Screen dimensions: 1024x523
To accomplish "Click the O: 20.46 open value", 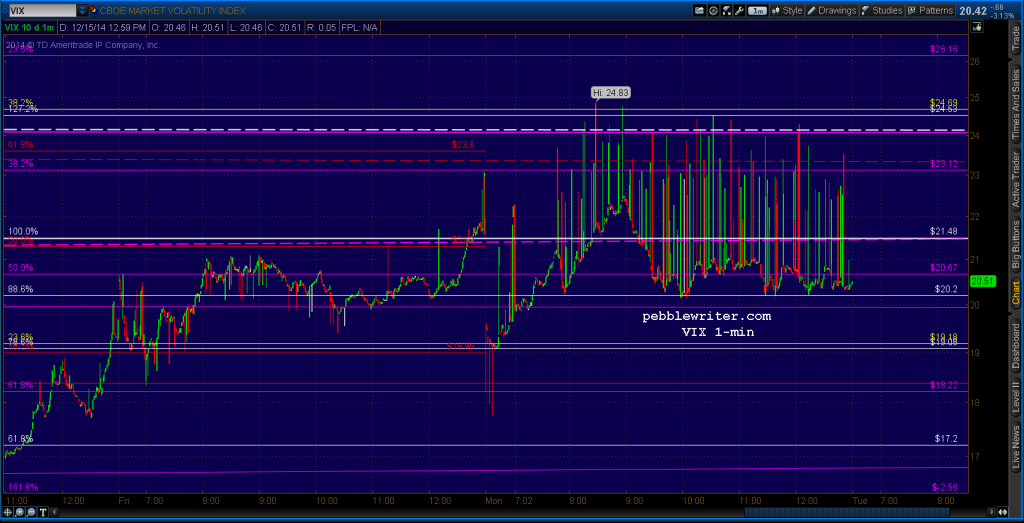I will (169, 27).
